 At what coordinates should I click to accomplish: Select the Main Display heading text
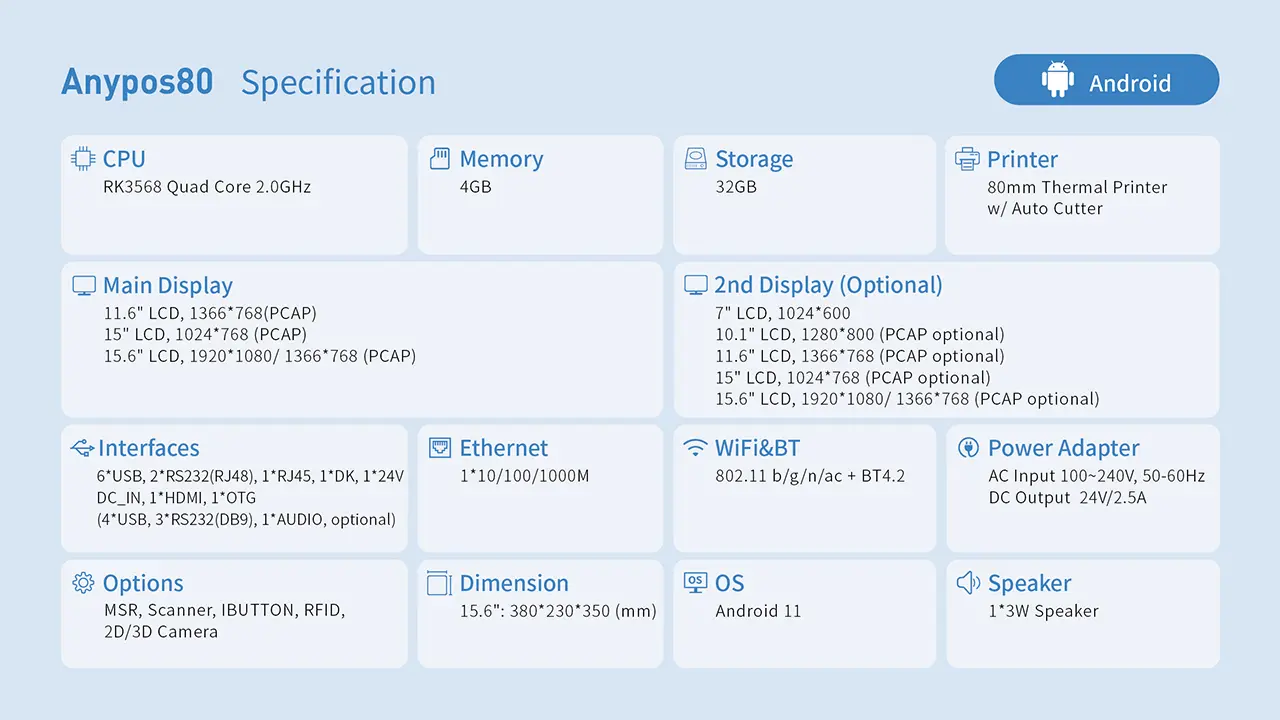click(x=168, y=285)
